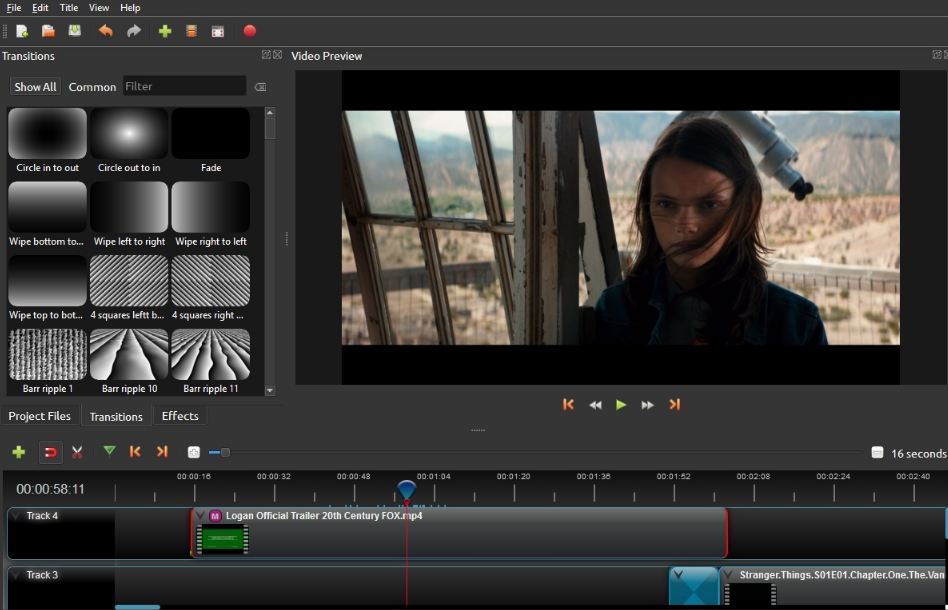Go to next marker on timeline toolbar
948x610 pixels.
[162, 452]
